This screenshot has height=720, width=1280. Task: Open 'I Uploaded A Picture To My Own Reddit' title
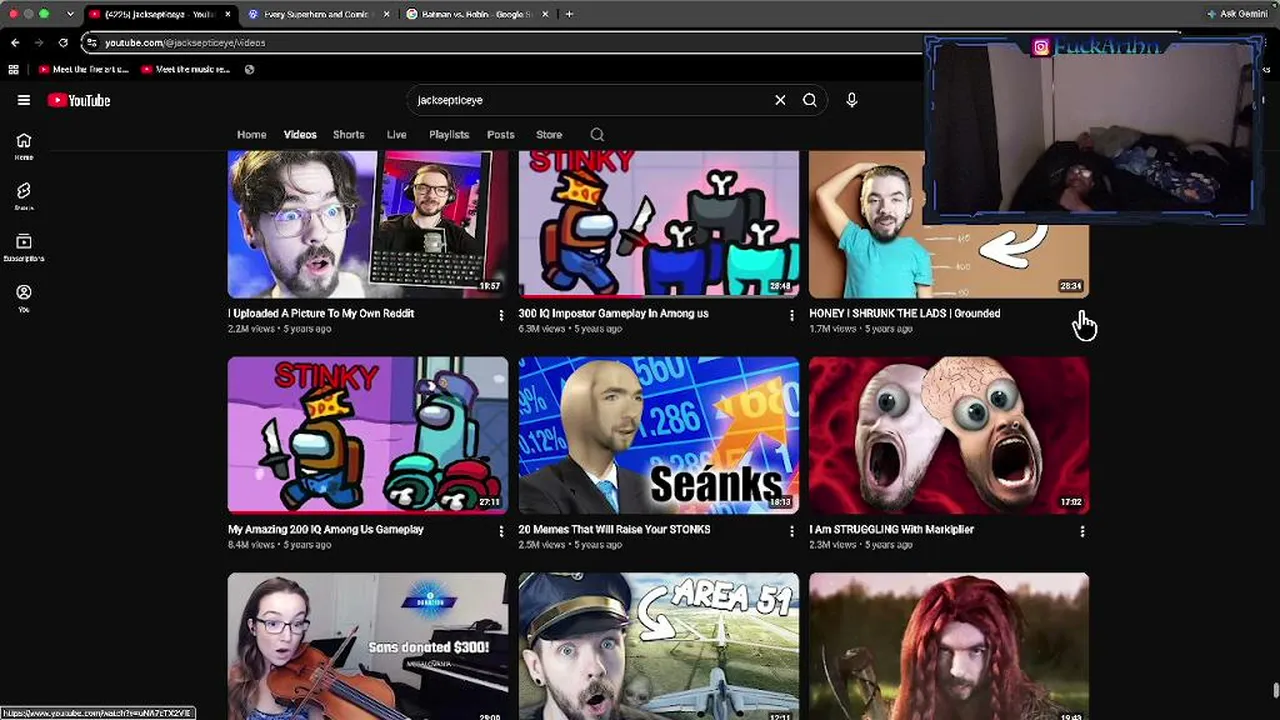321,313
